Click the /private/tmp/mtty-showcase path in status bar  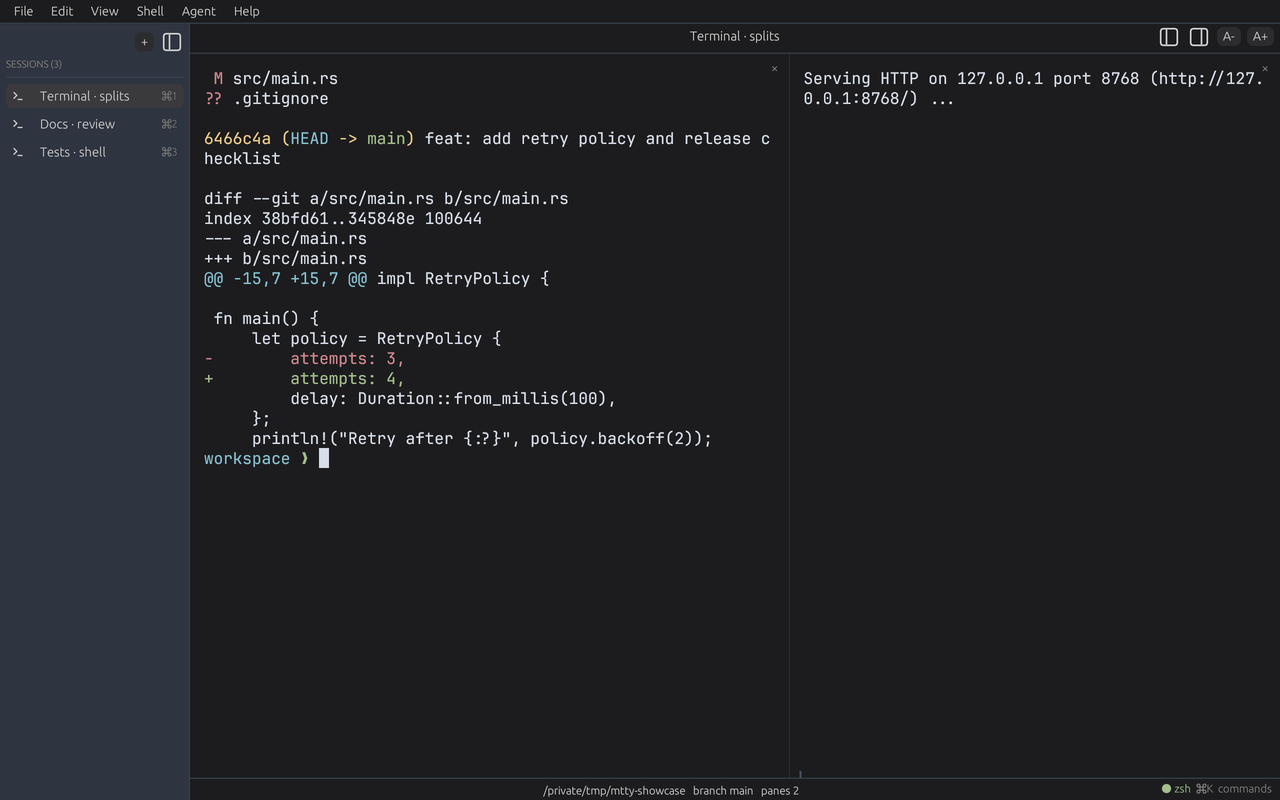pyautogui.click(x=614, y=790)
